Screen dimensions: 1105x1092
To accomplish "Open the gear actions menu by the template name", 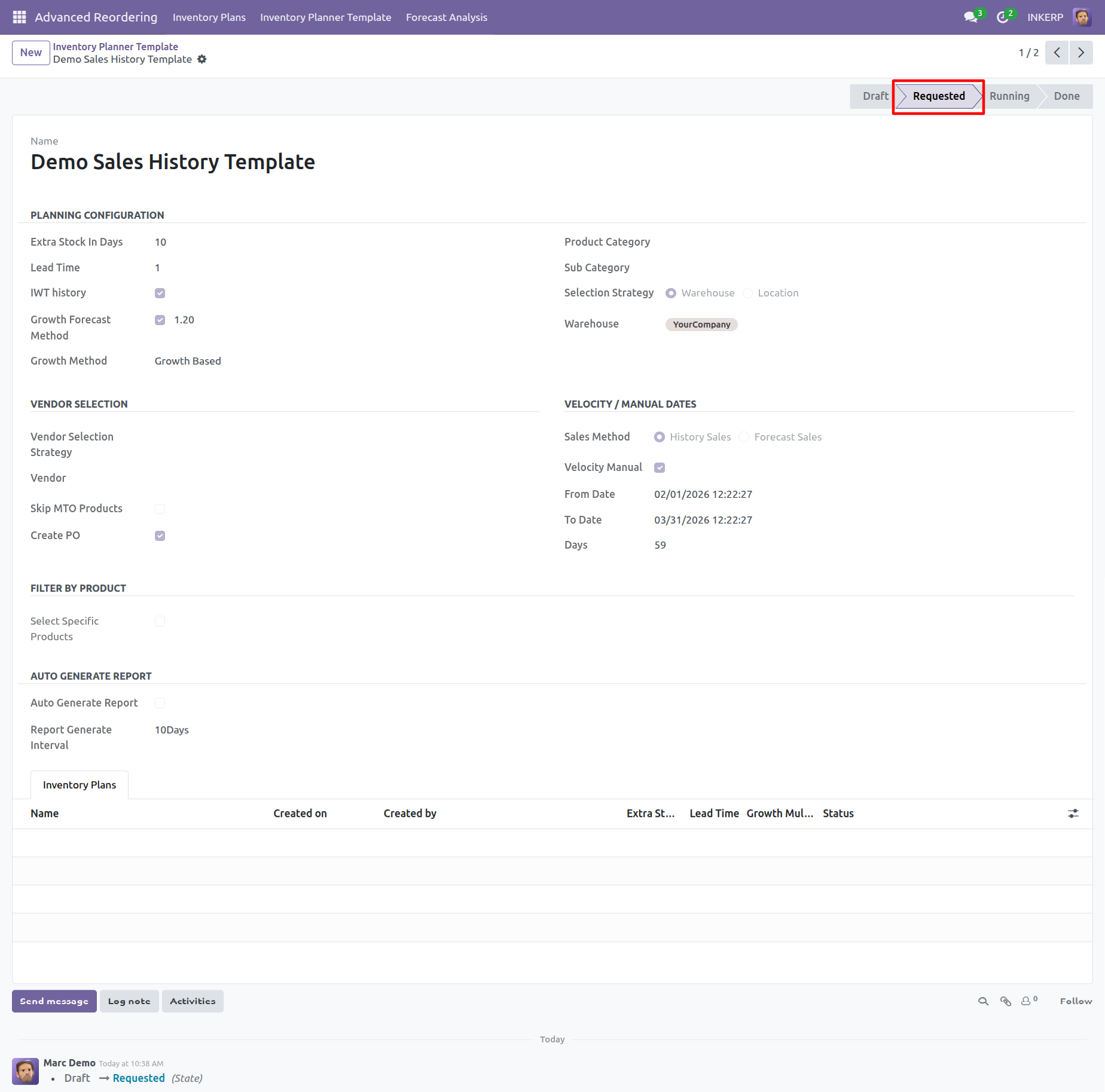I will (x=202, y=59).
